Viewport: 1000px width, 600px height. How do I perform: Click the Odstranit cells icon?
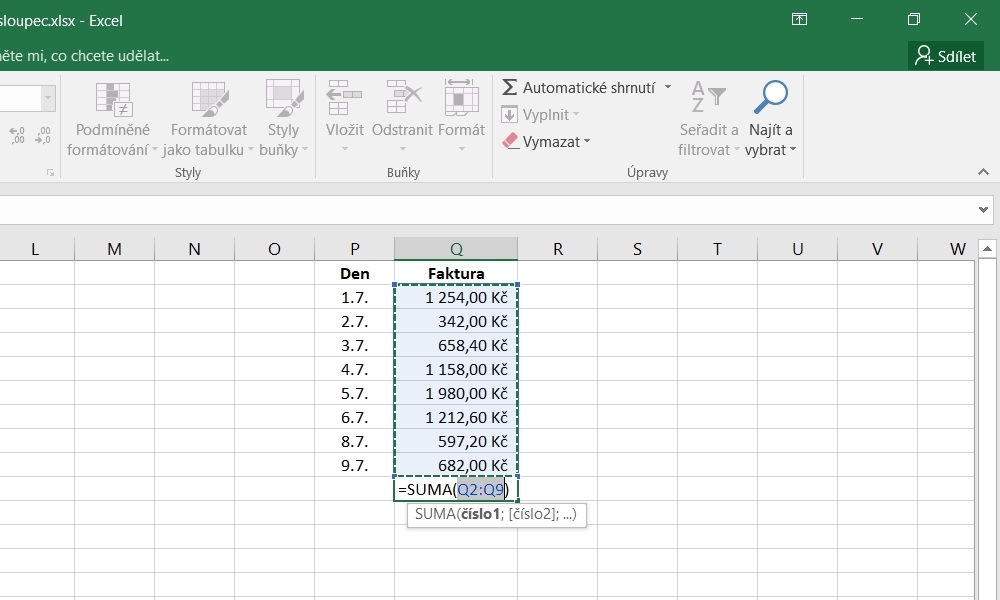[x=404, y=99]
